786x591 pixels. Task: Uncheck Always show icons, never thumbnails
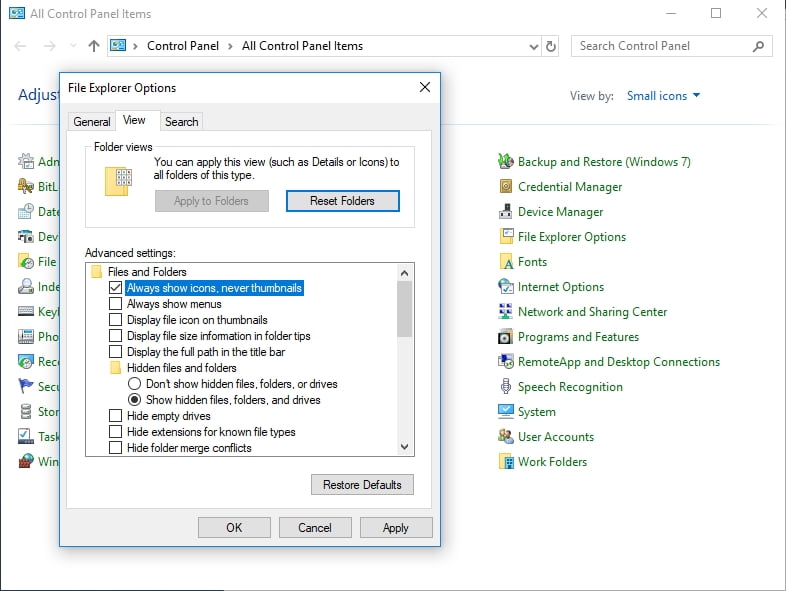click(116, 288)
